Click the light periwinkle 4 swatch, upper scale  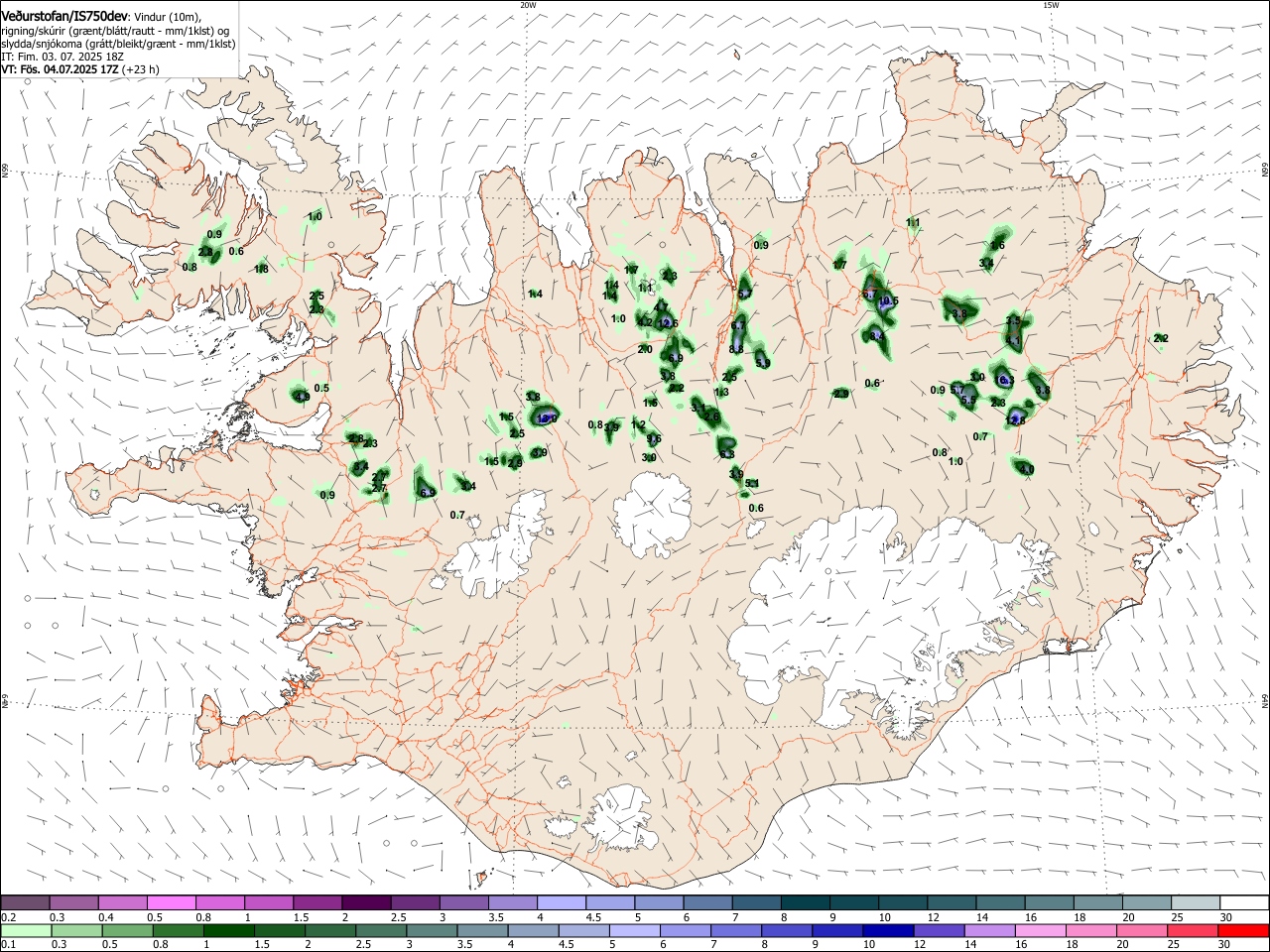coord(562,903)
